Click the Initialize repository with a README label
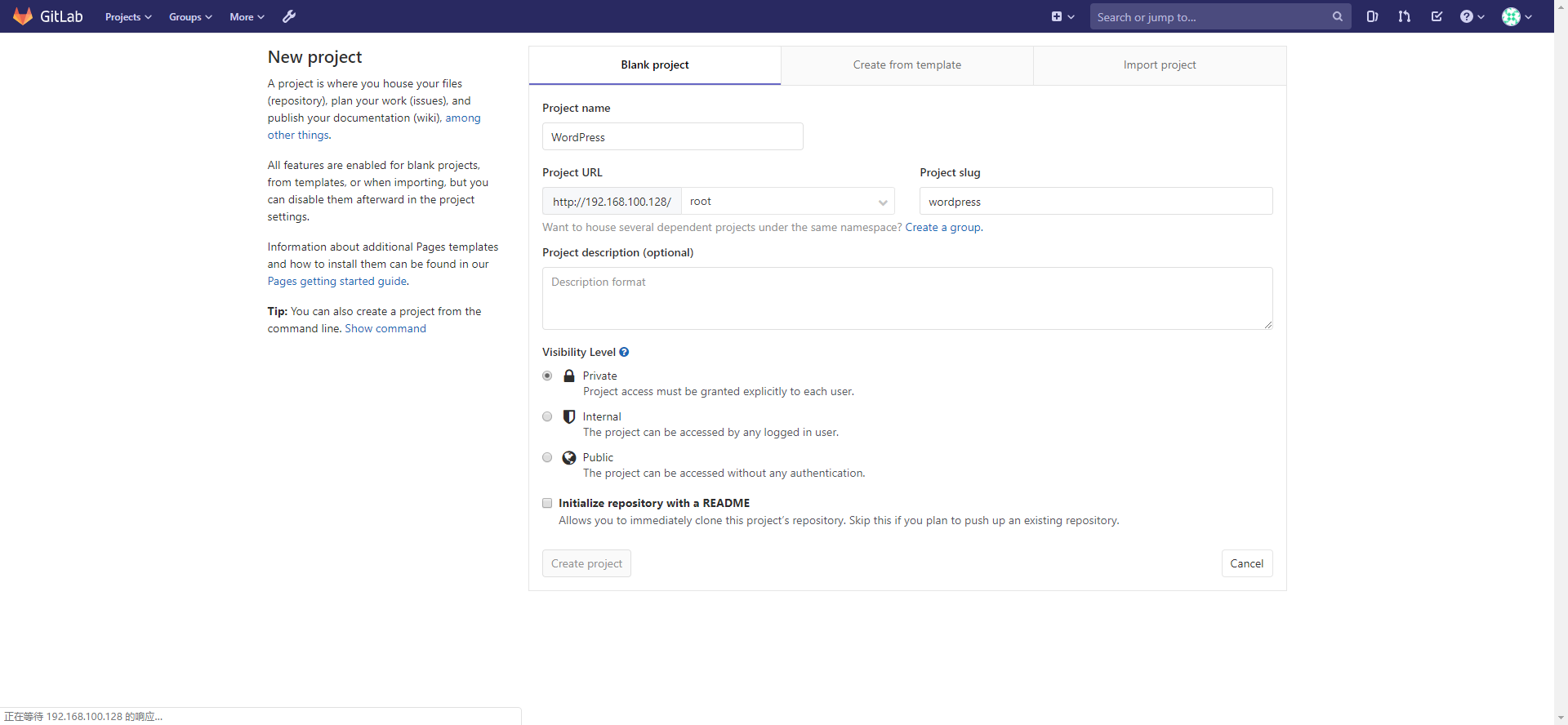This screenshot has height=725, width=1568. click(654, 503)
